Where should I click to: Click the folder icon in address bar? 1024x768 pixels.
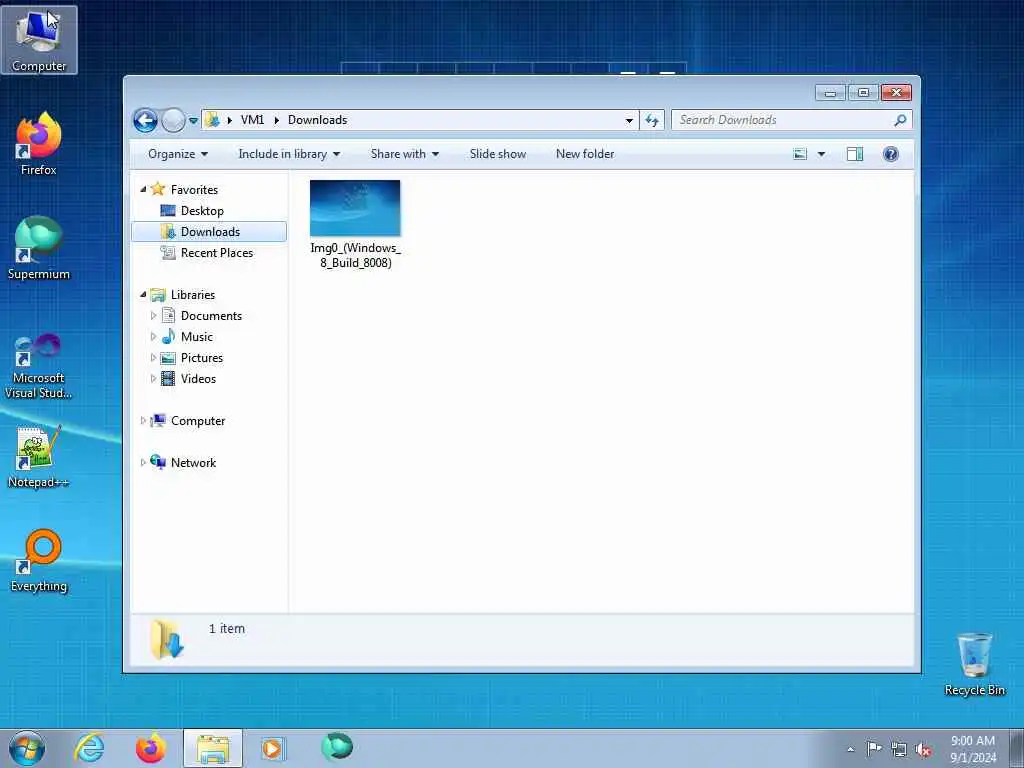[x=212, y=120]
